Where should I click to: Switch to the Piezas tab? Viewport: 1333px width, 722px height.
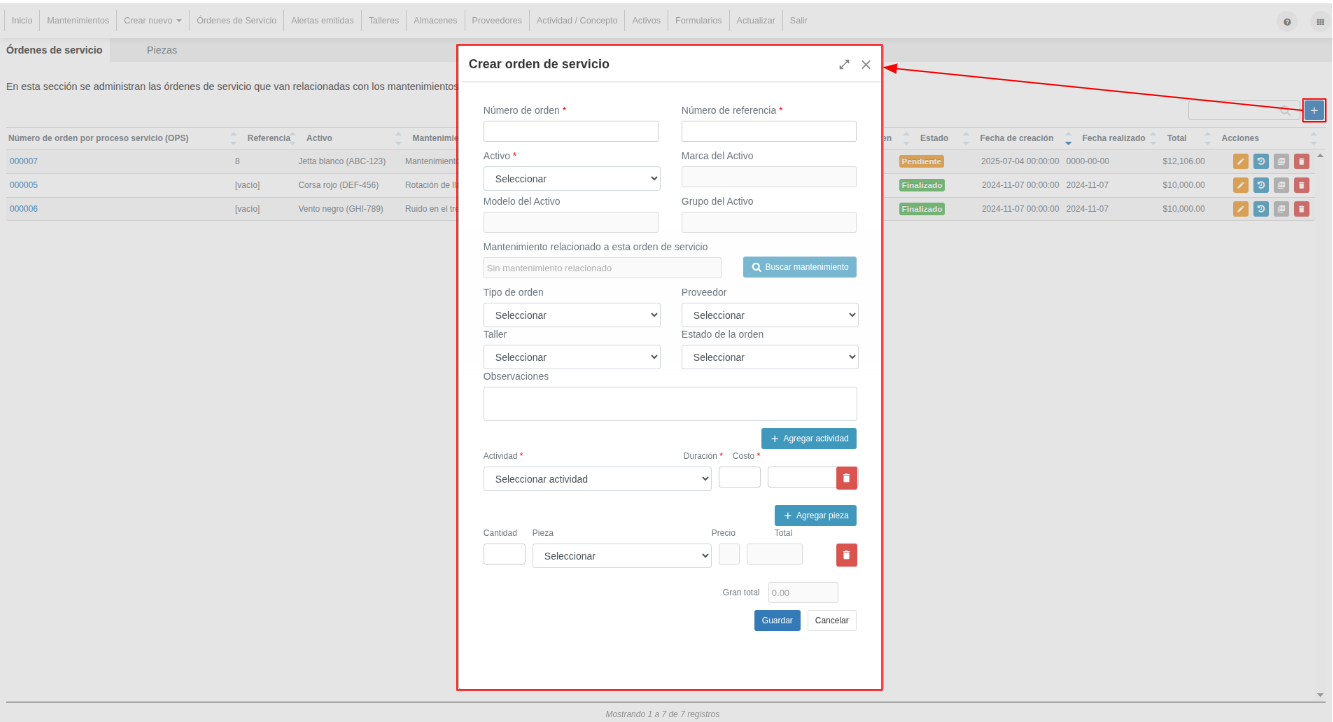(162, 50)
